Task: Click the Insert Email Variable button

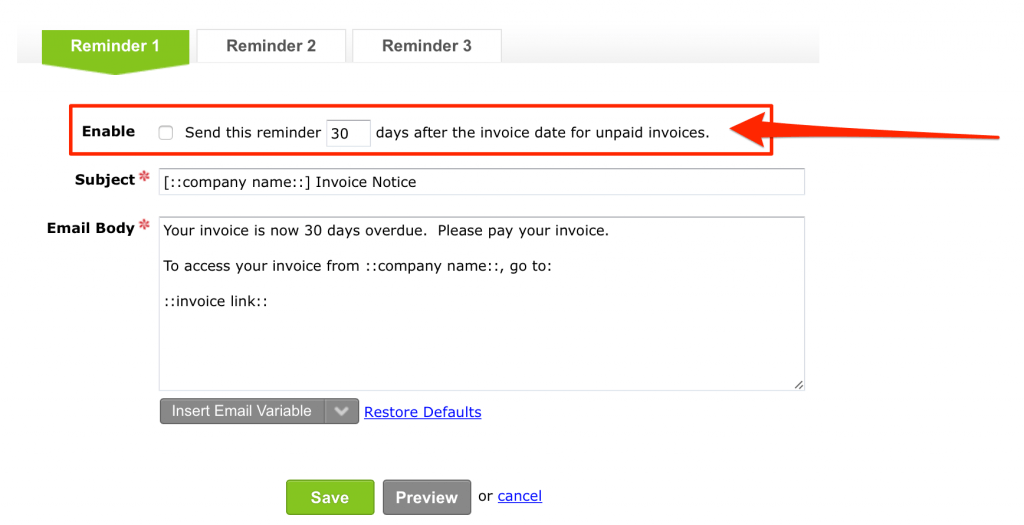Action: click(x=242, y=411)
